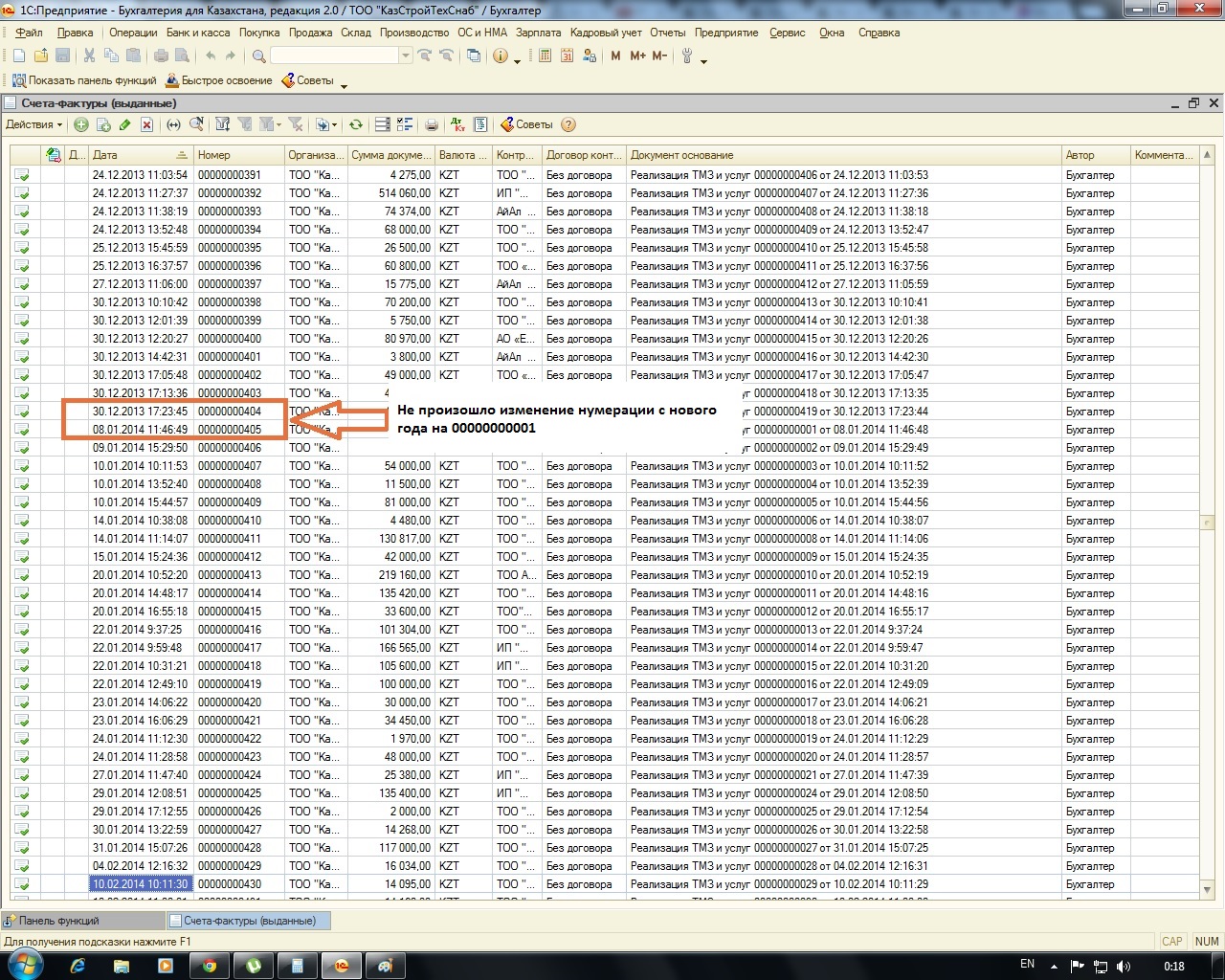Image resolution: width=1225 pixels, height=980 pixels.
Task: Open Google Chrome from the taskbar
Action: click(209, 966)
